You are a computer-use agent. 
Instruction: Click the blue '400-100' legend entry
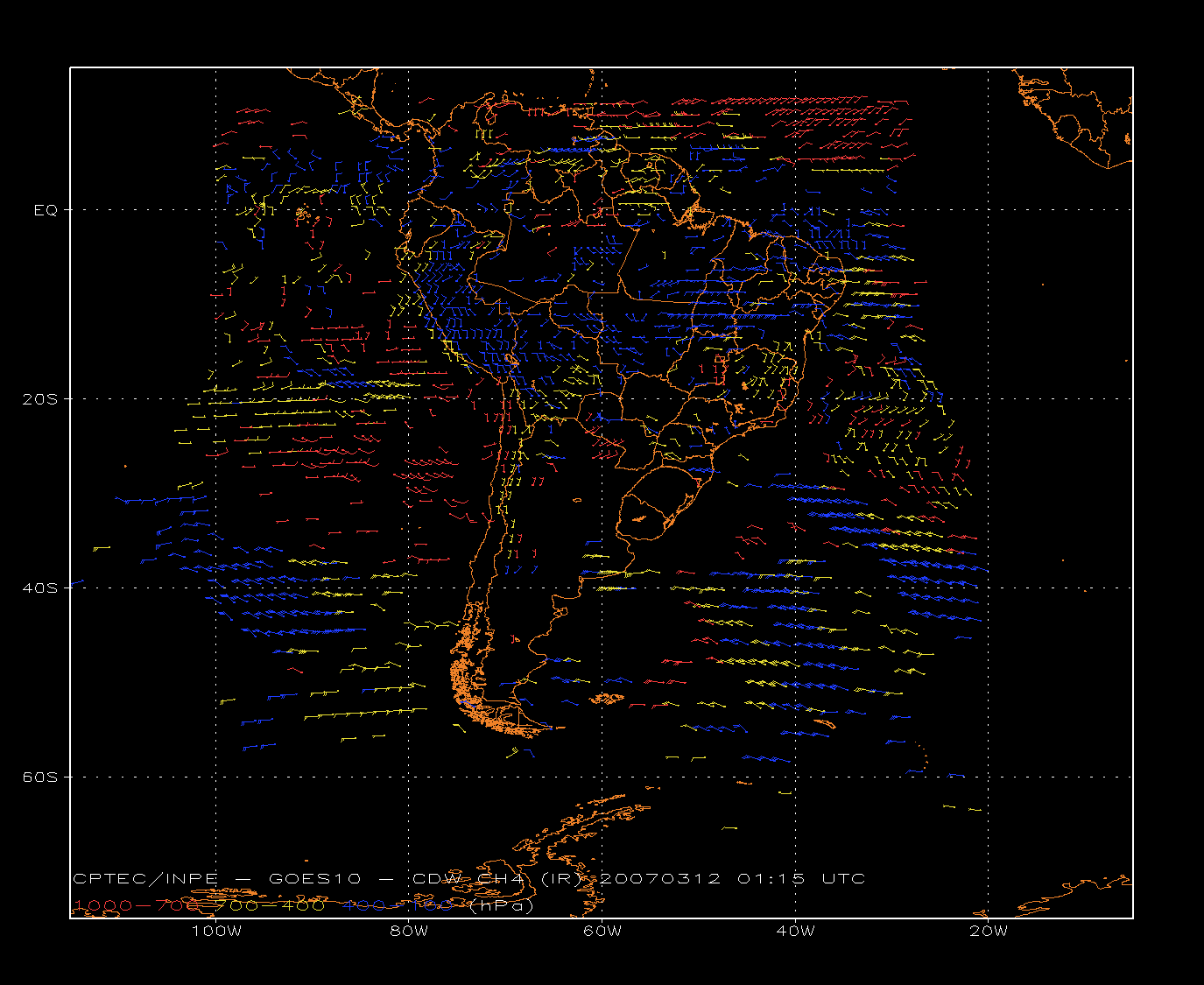(398, 905)
